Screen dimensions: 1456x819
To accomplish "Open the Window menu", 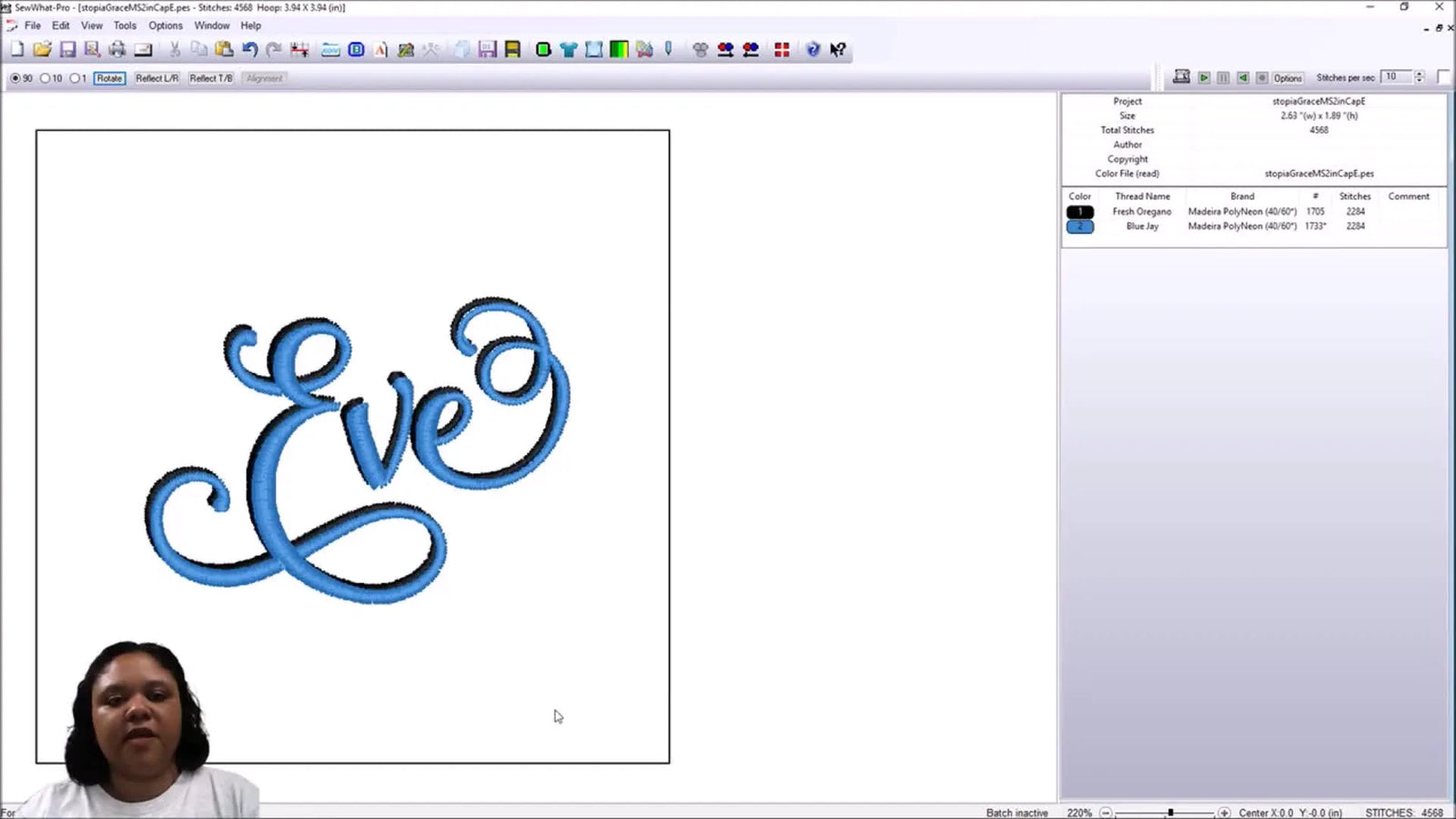I will point(212,25).
